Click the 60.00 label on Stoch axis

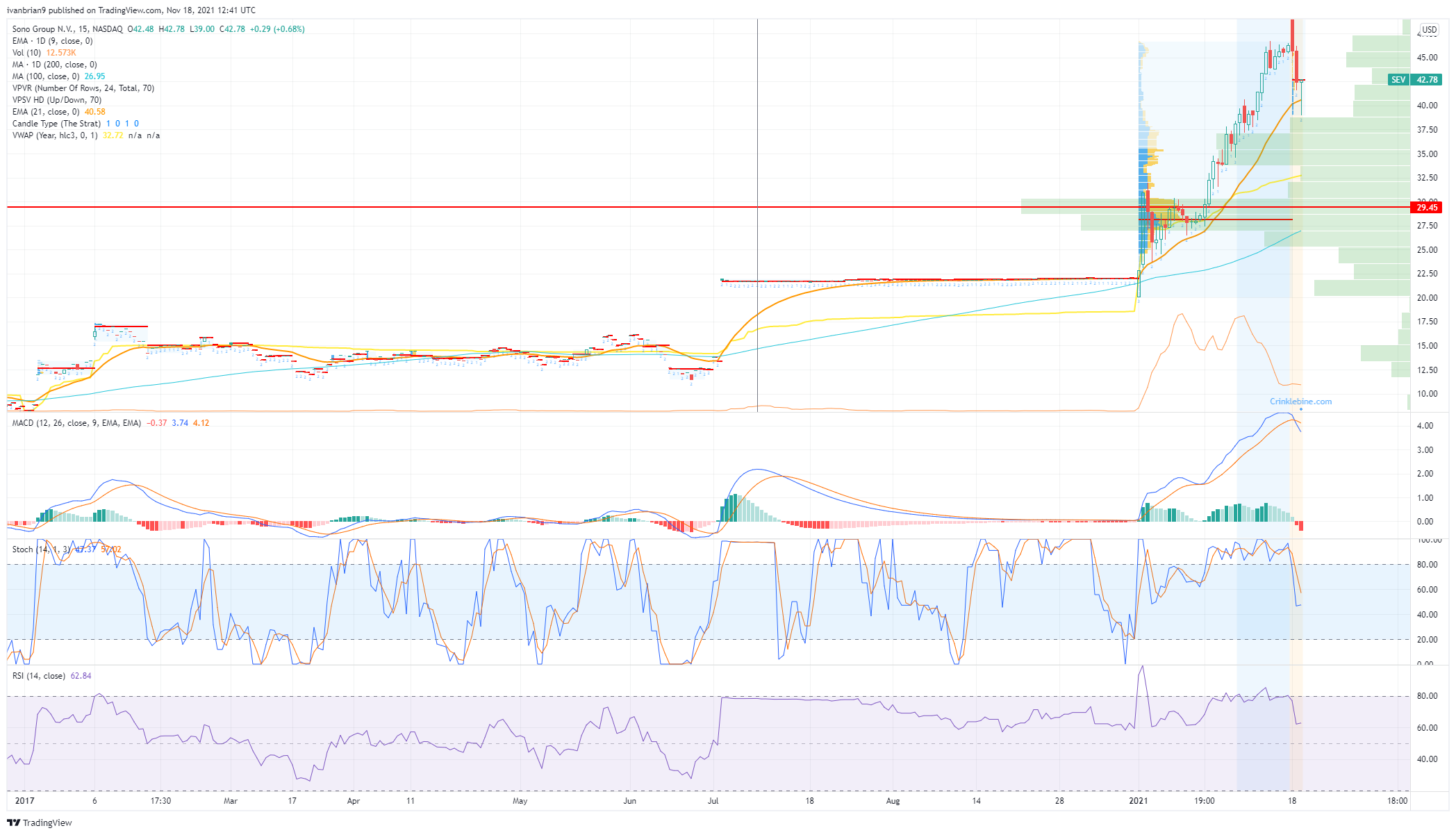pos(1427,590)
